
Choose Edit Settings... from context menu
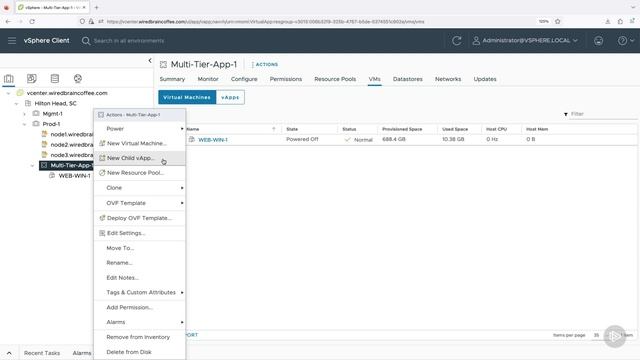[x=140, y=233]
